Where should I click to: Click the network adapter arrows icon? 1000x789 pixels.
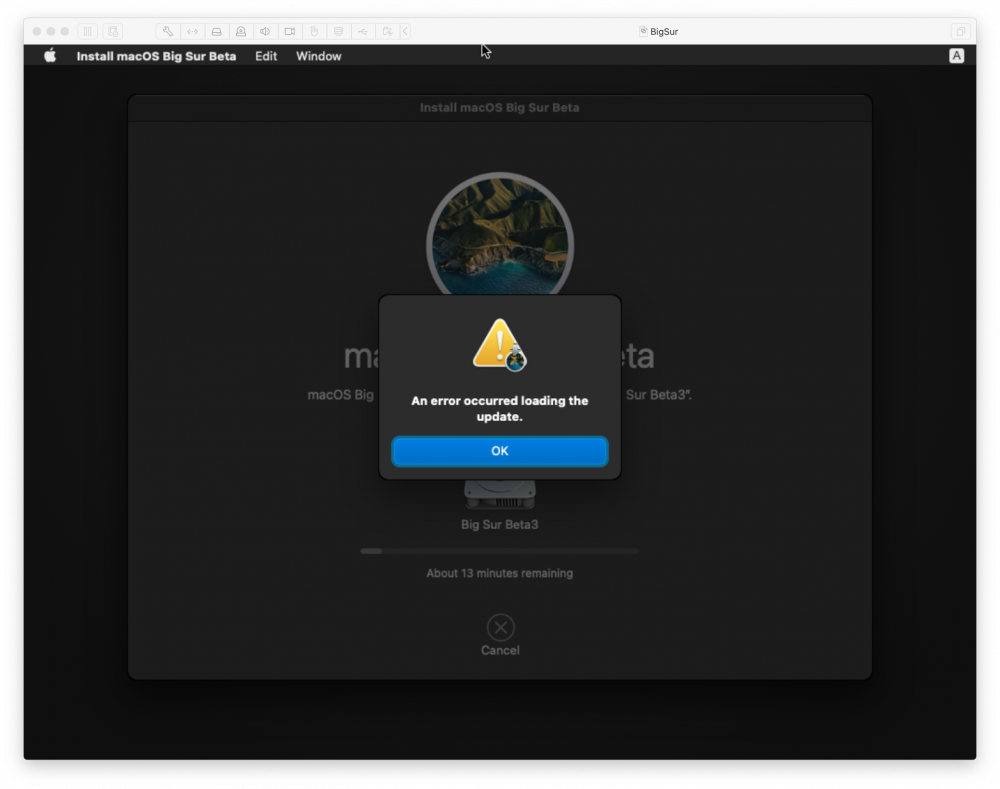pyautogui.click(x=192, y=31)
